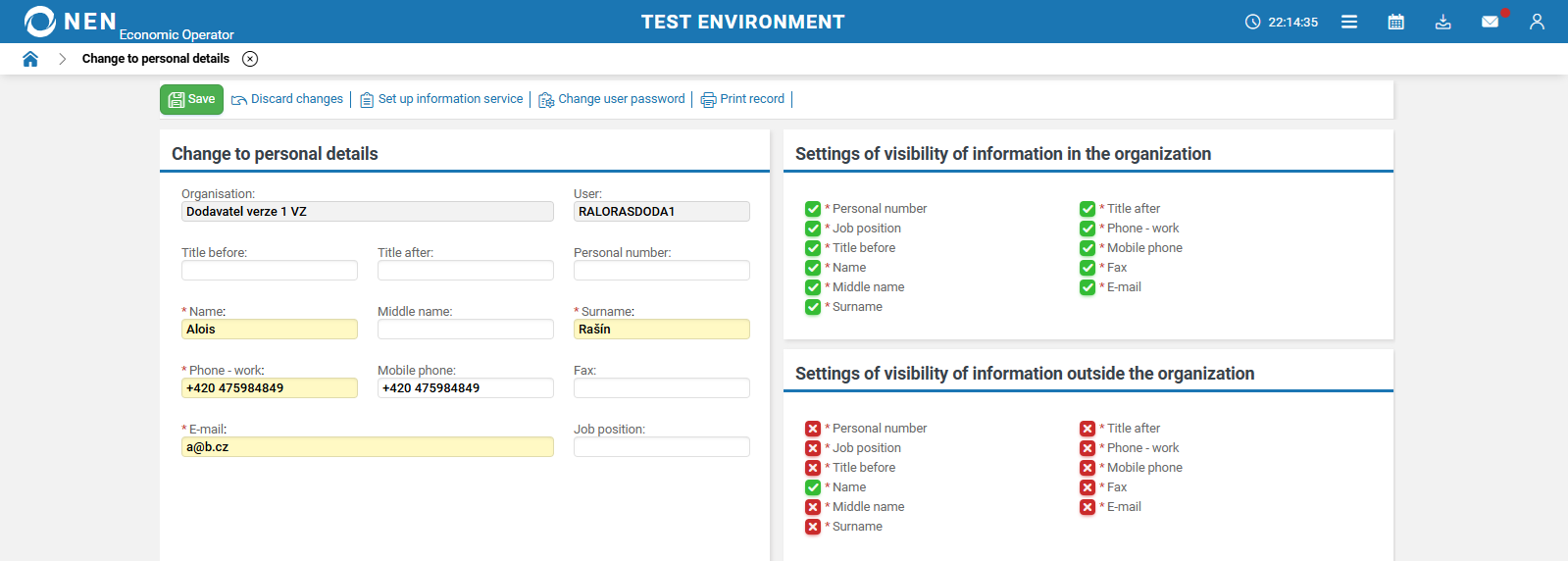Image resolution: width=1568 pixels, height=561 pixels.
Task: Toggle Job position visibility in the organization
Action: [x=813, y=229]
